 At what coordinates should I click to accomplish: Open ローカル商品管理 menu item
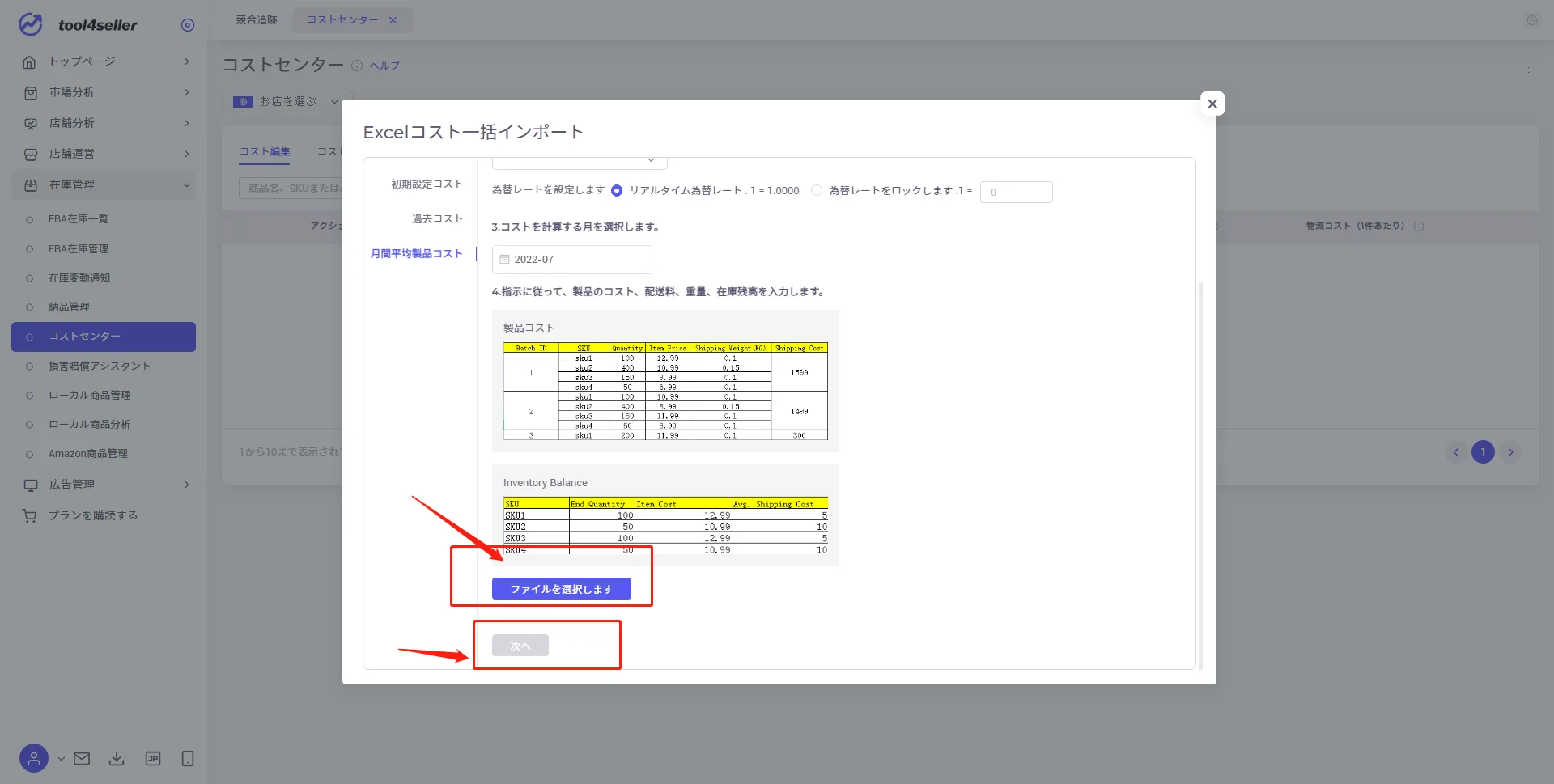click(x=89, y=396)
